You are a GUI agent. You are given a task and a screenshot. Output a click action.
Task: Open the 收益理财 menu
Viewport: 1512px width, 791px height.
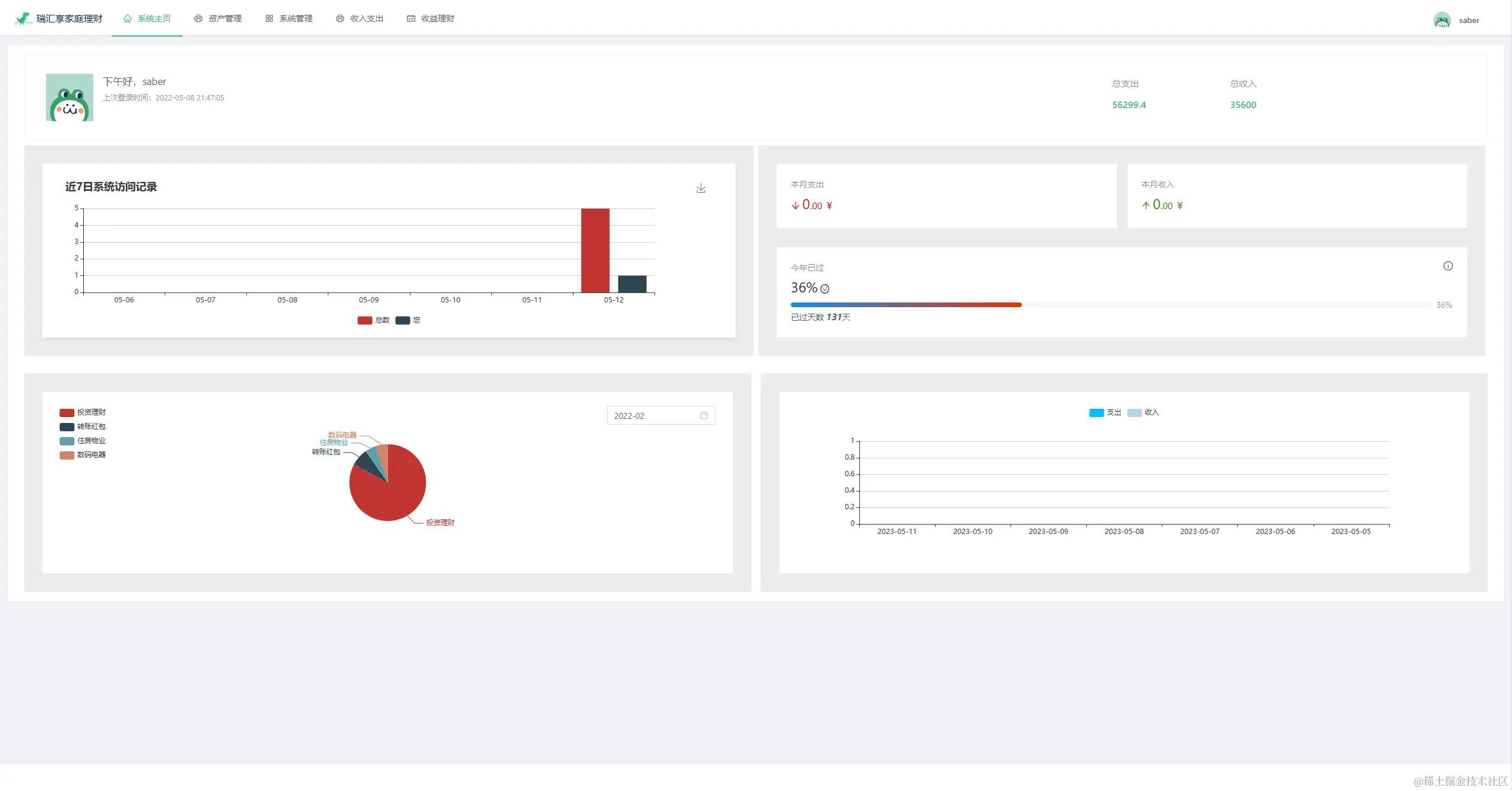(437, 18)
